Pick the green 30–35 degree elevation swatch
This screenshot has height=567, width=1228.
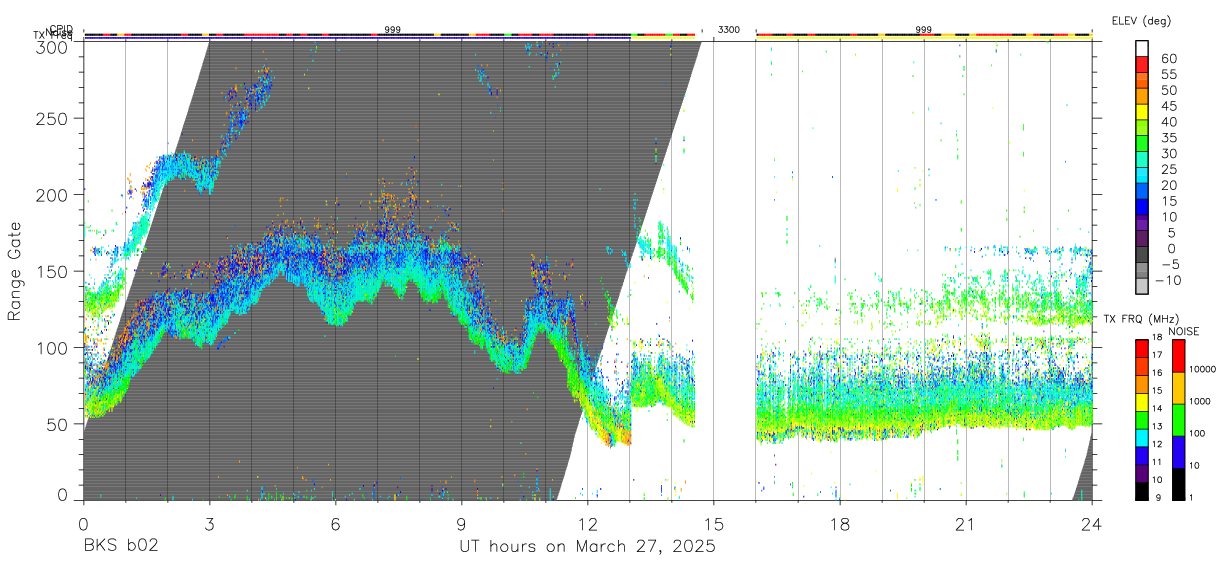click(x=1142, y=145)
